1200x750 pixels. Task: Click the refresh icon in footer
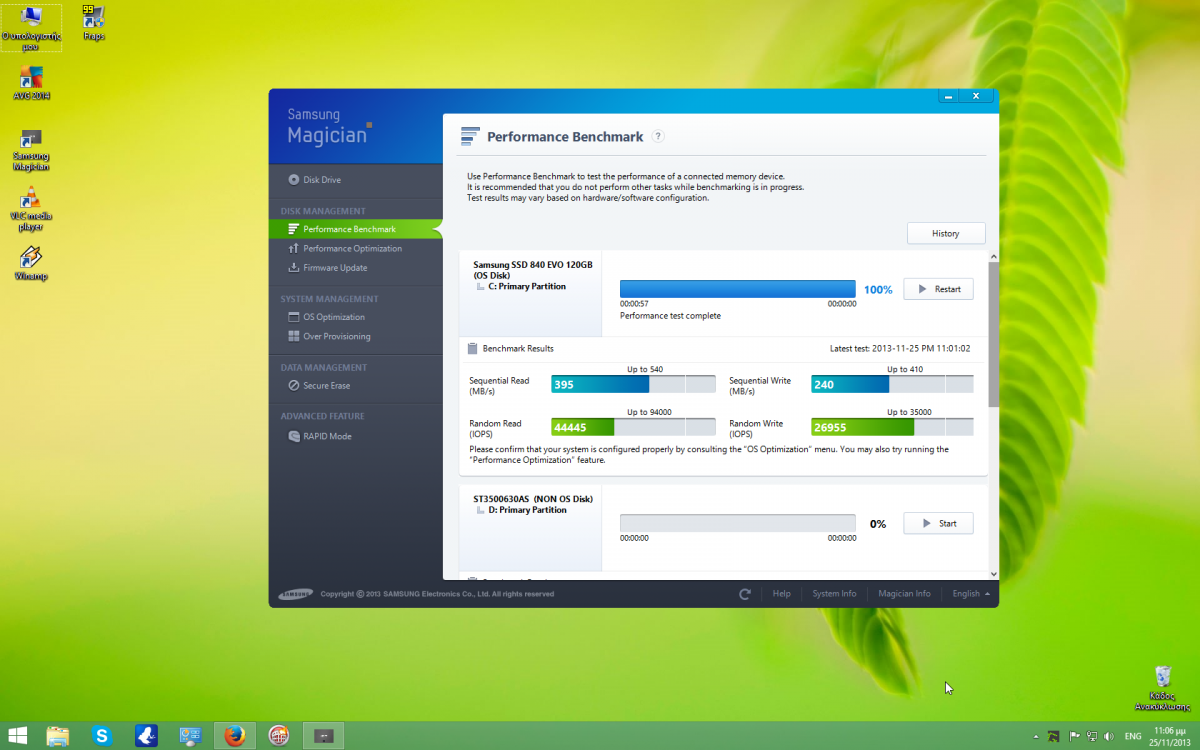click(x=745, y=594)
